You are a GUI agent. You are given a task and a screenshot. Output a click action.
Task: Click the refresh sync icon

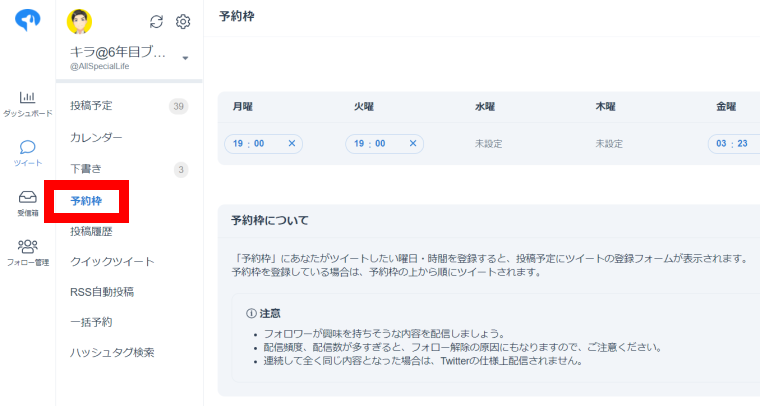coord(156,22)
